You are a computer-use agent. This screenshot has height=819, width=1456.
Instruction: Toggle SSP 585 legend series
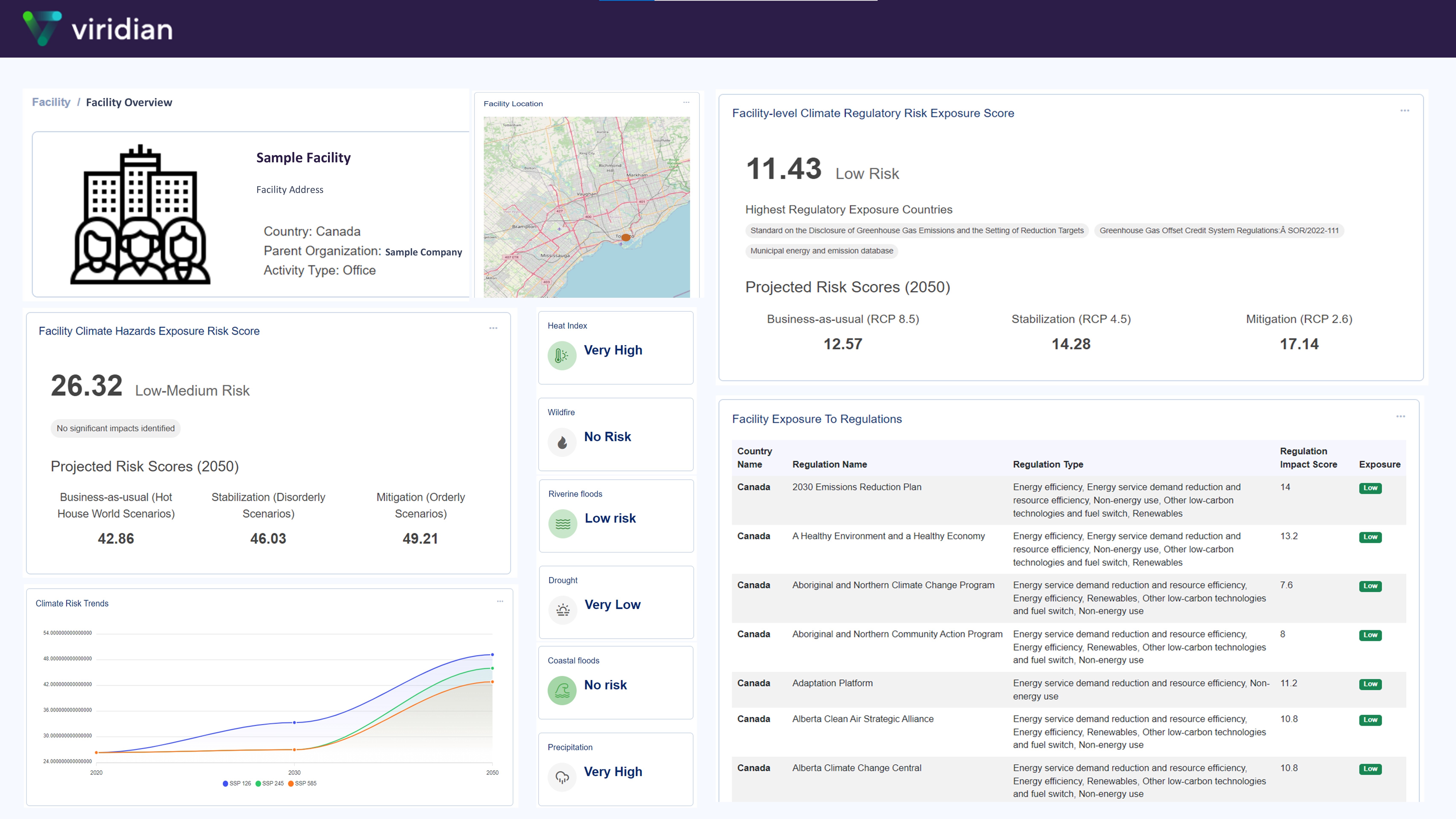302,783
